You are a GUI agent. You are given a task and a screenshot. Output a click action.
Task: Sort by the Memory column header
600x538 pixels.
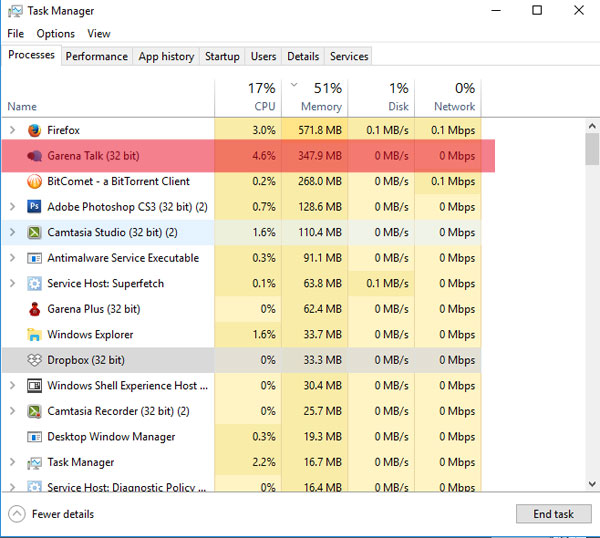tap(315, 98)
